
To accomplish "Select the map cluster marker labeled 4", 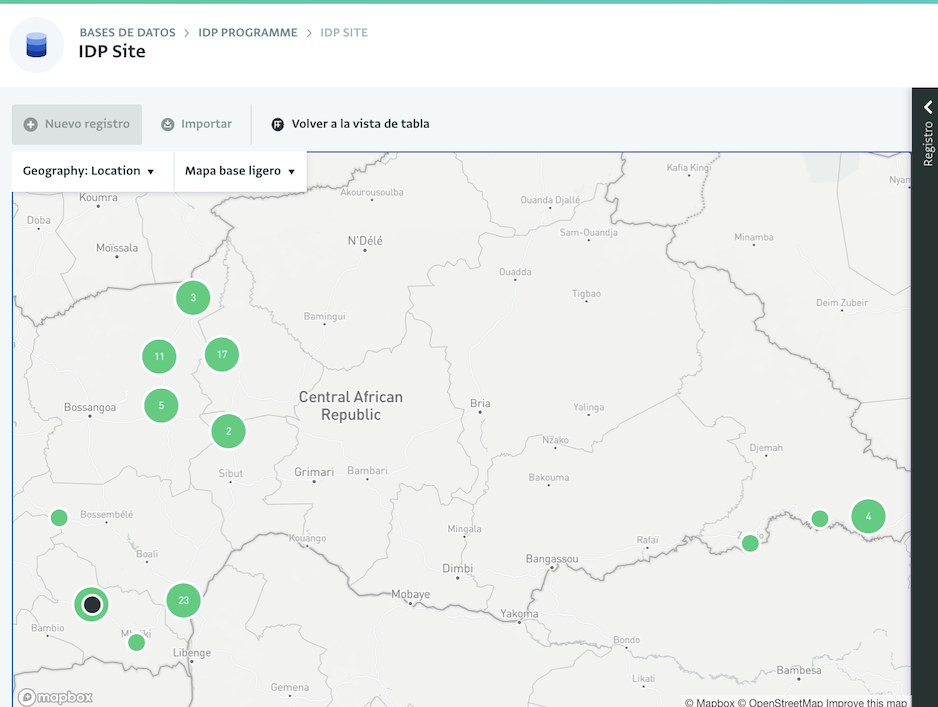I will click(x=869, y=516).
